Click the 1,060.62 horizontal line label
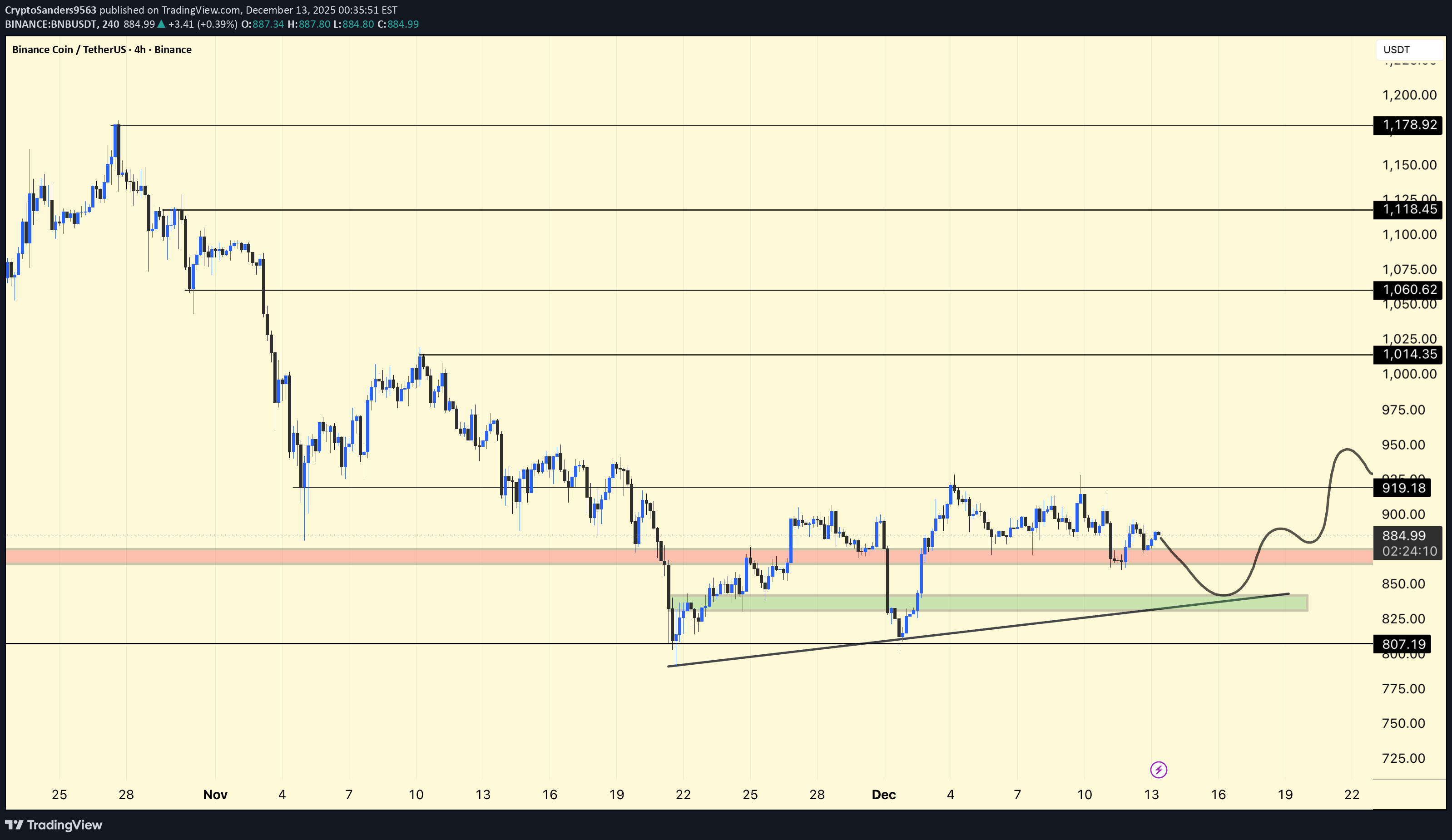Image resolution: width=1452 pixels, height=840 pixels. [1408, 290]
